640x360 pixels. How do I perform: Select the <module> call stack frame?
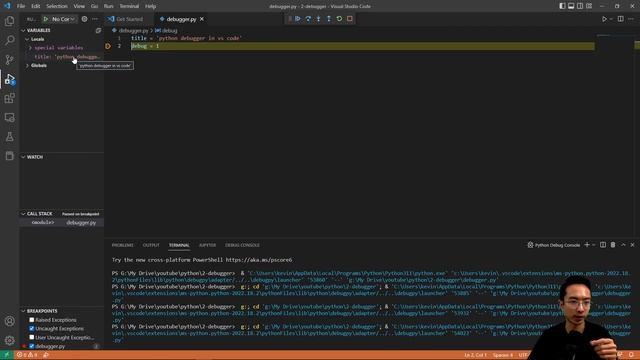pyautogui.click(x=61, y=223)
